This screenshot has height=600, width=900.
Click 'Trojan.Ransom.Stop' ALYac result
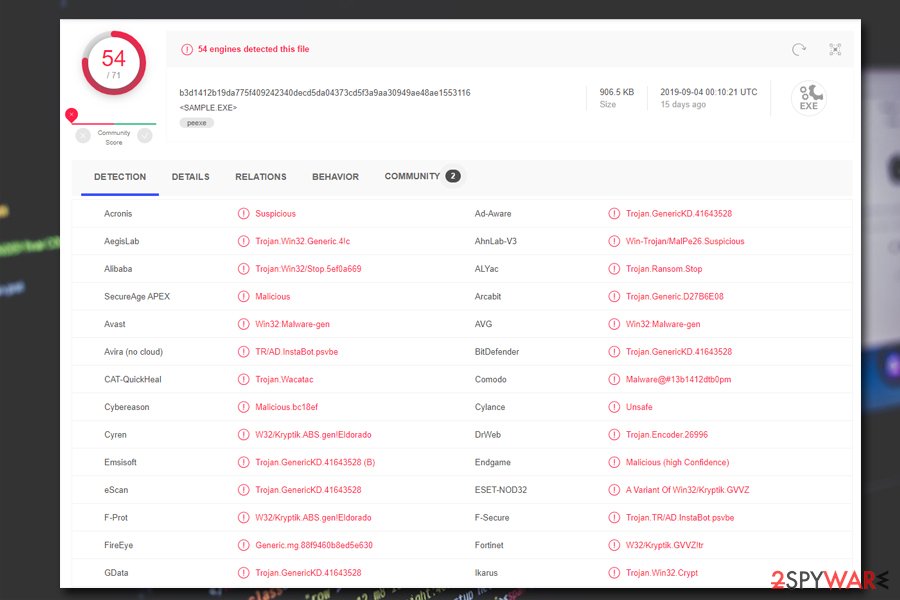point(664,269)
